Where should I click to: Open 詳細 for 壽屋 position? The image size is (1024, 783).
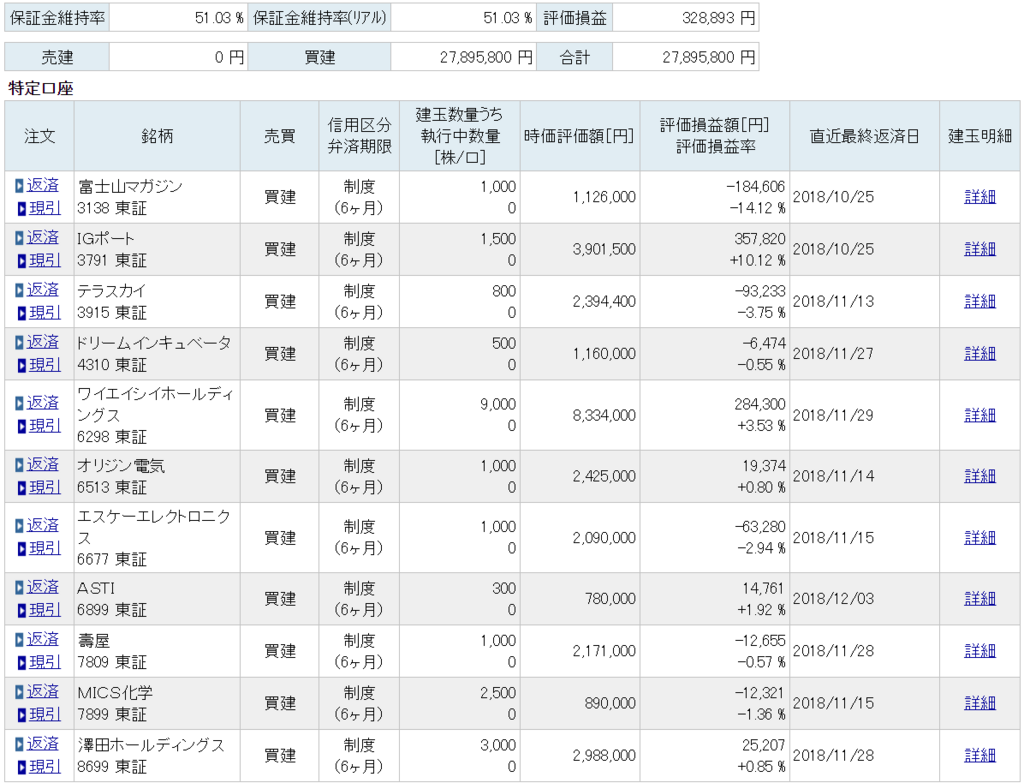980,651
